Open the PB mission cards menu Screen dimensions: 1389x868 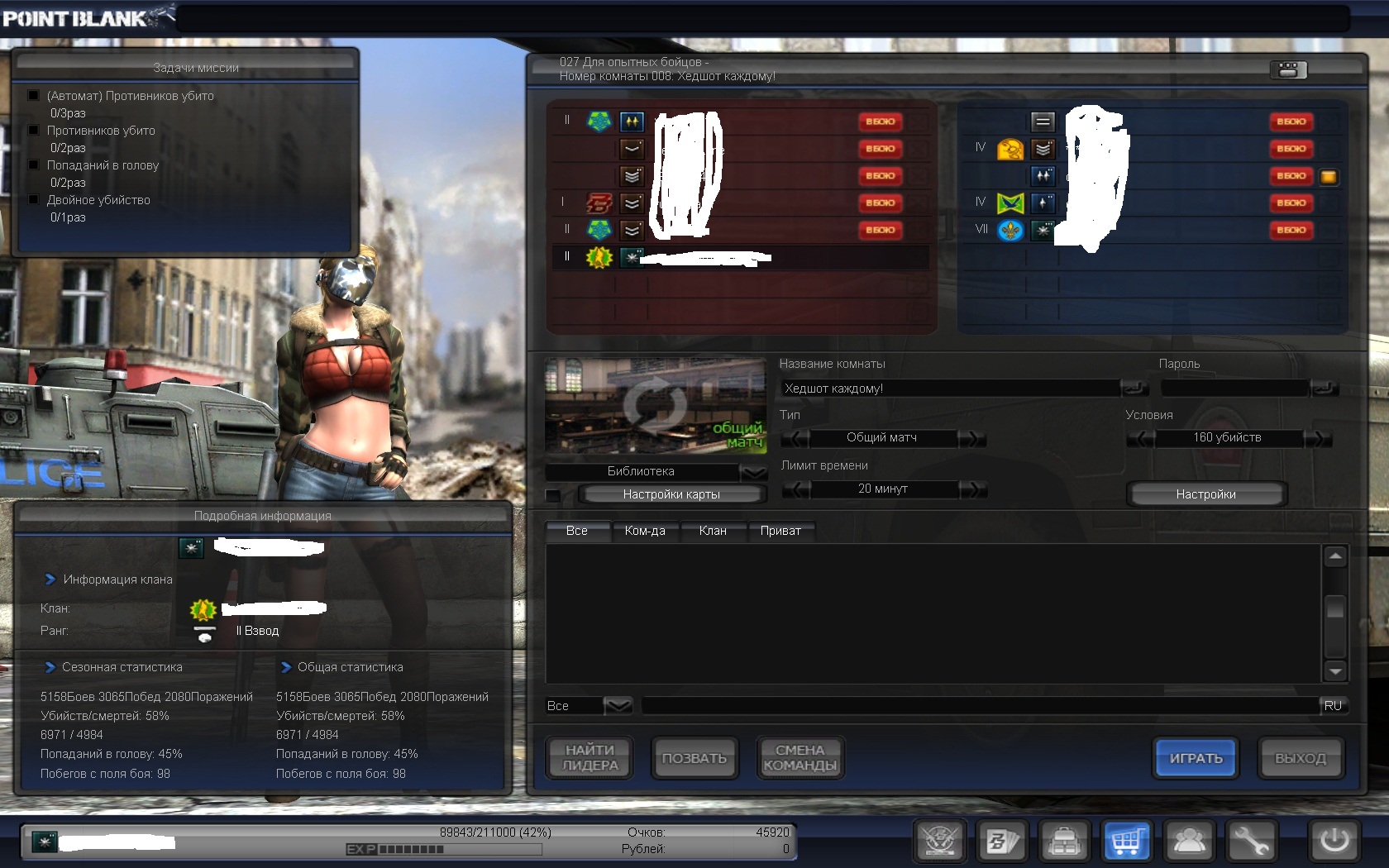pyautogui.click(x=1002, y=842)
